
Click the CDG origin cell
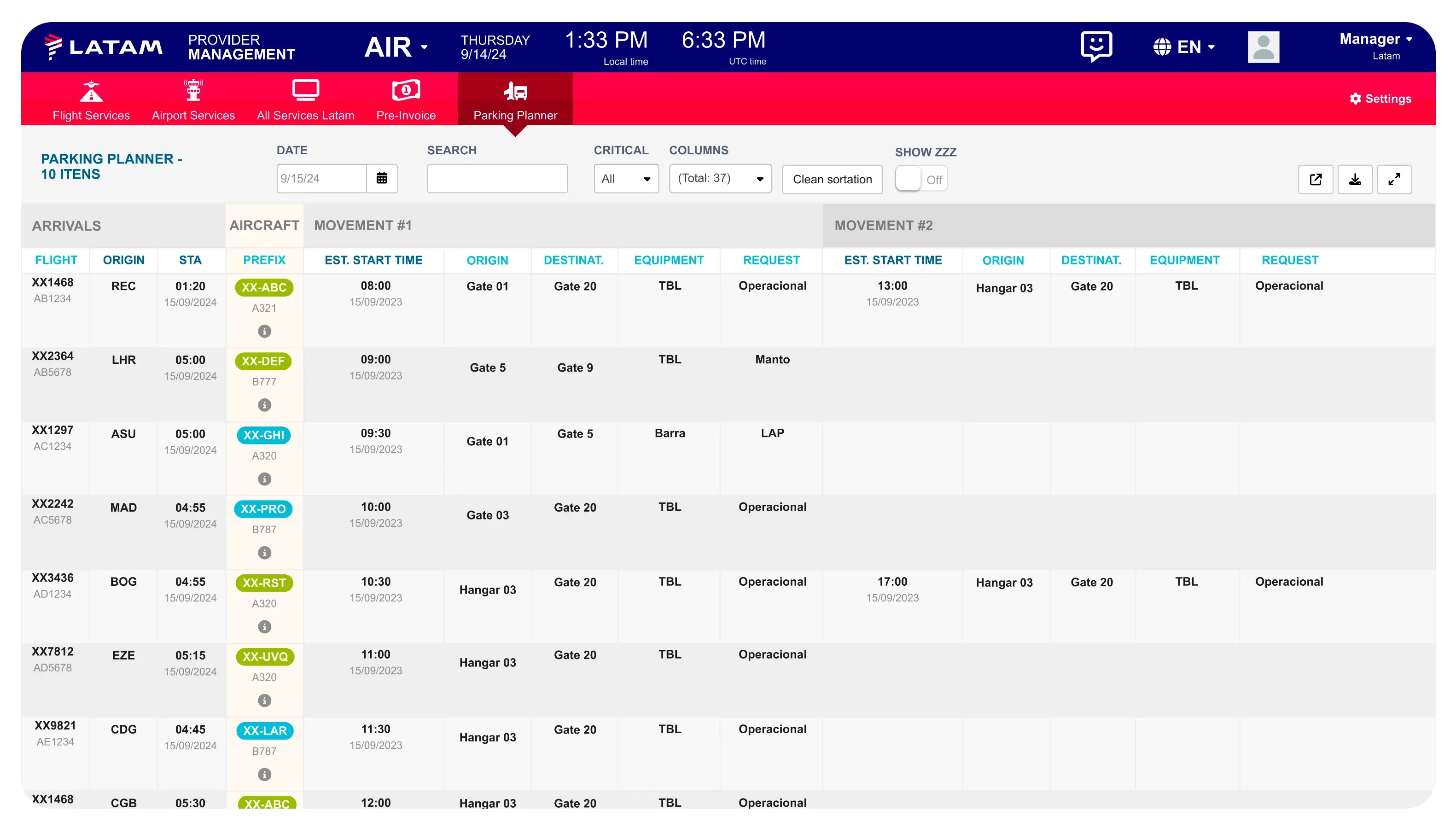point(123,729)
